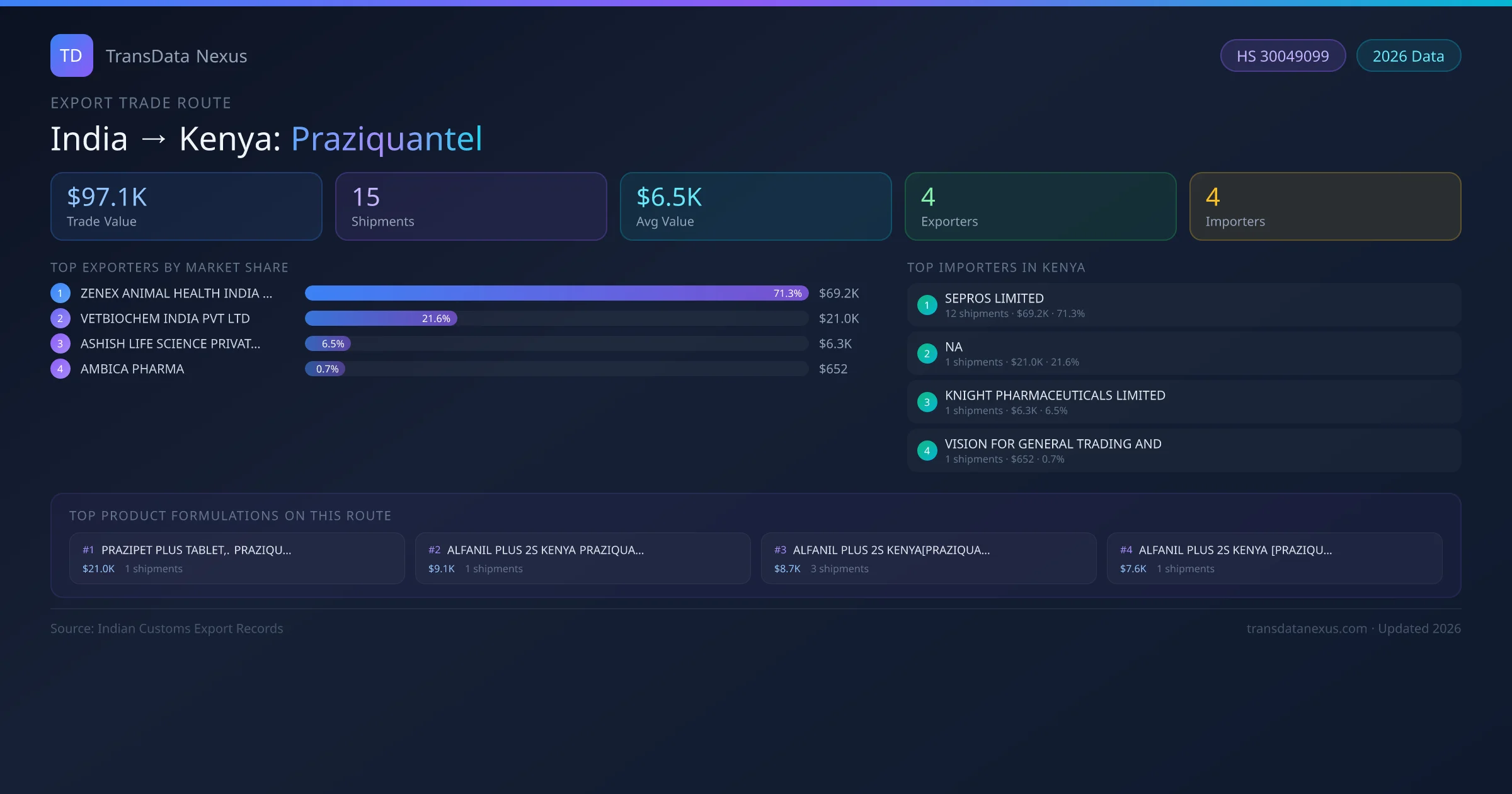Click exporter rank 1 circle badge

tap(60, 293)
